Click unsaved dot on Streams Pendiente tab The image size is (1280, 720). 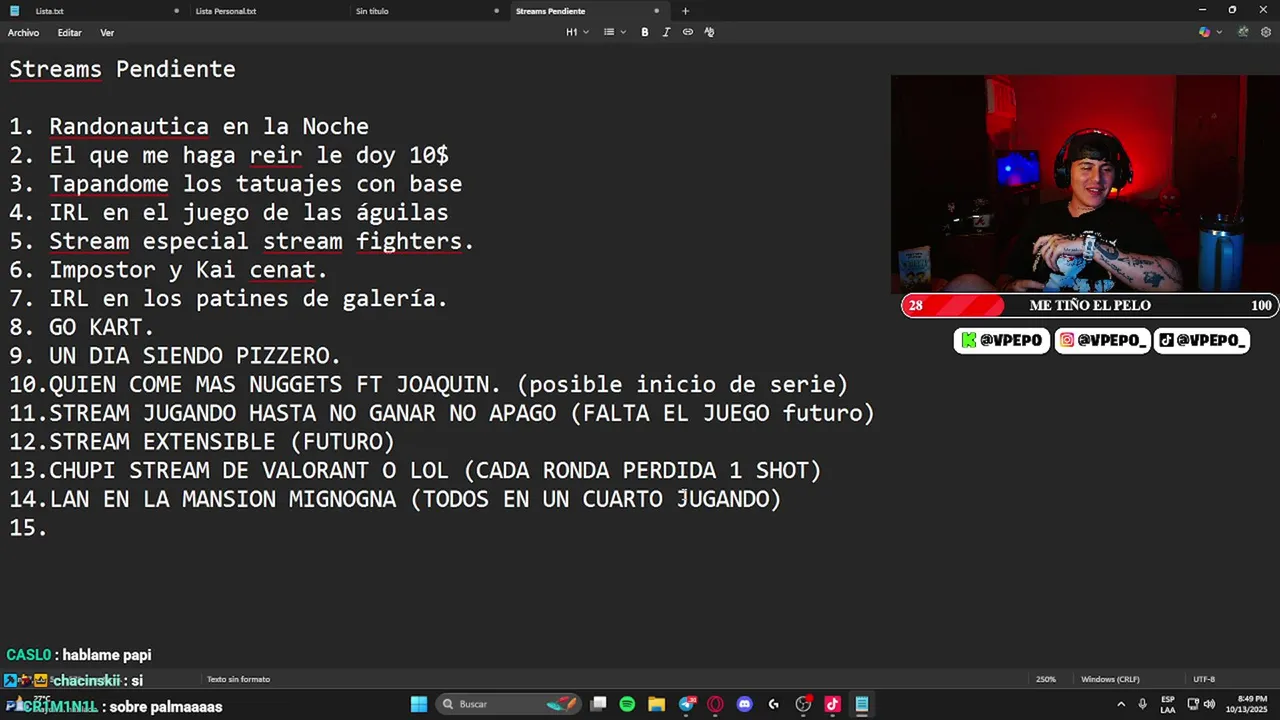tap(656, 11)
